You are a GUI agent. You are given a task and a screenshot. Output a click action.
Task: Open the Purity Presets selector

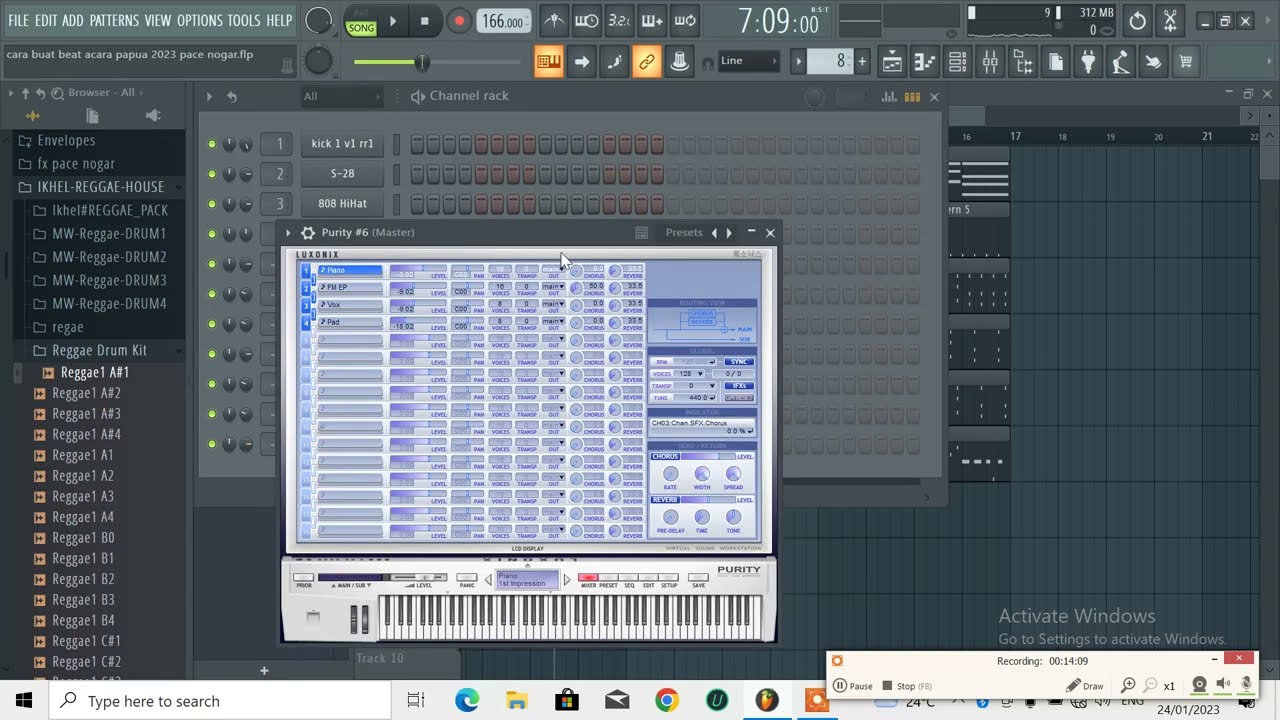pos(684,233)
